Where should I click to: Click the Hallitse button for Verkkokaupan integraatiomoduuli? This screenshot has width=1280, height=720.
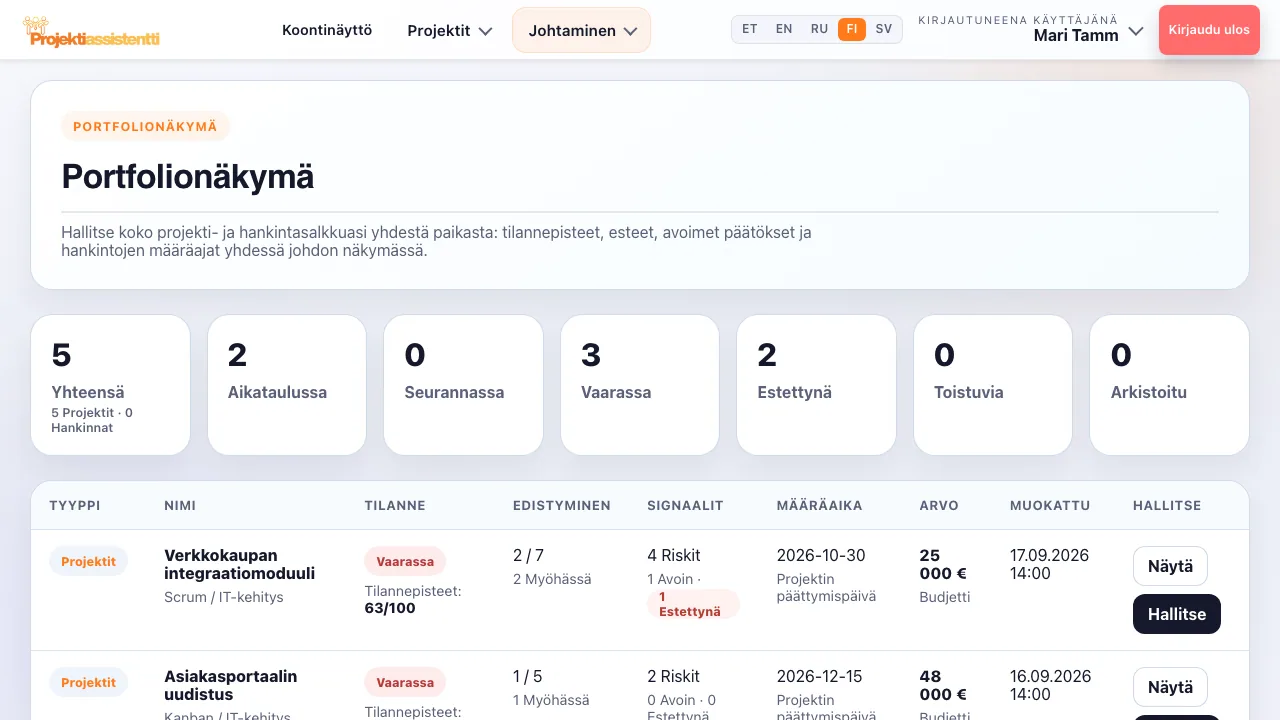pyautogui.click(x=1177, y=614)
